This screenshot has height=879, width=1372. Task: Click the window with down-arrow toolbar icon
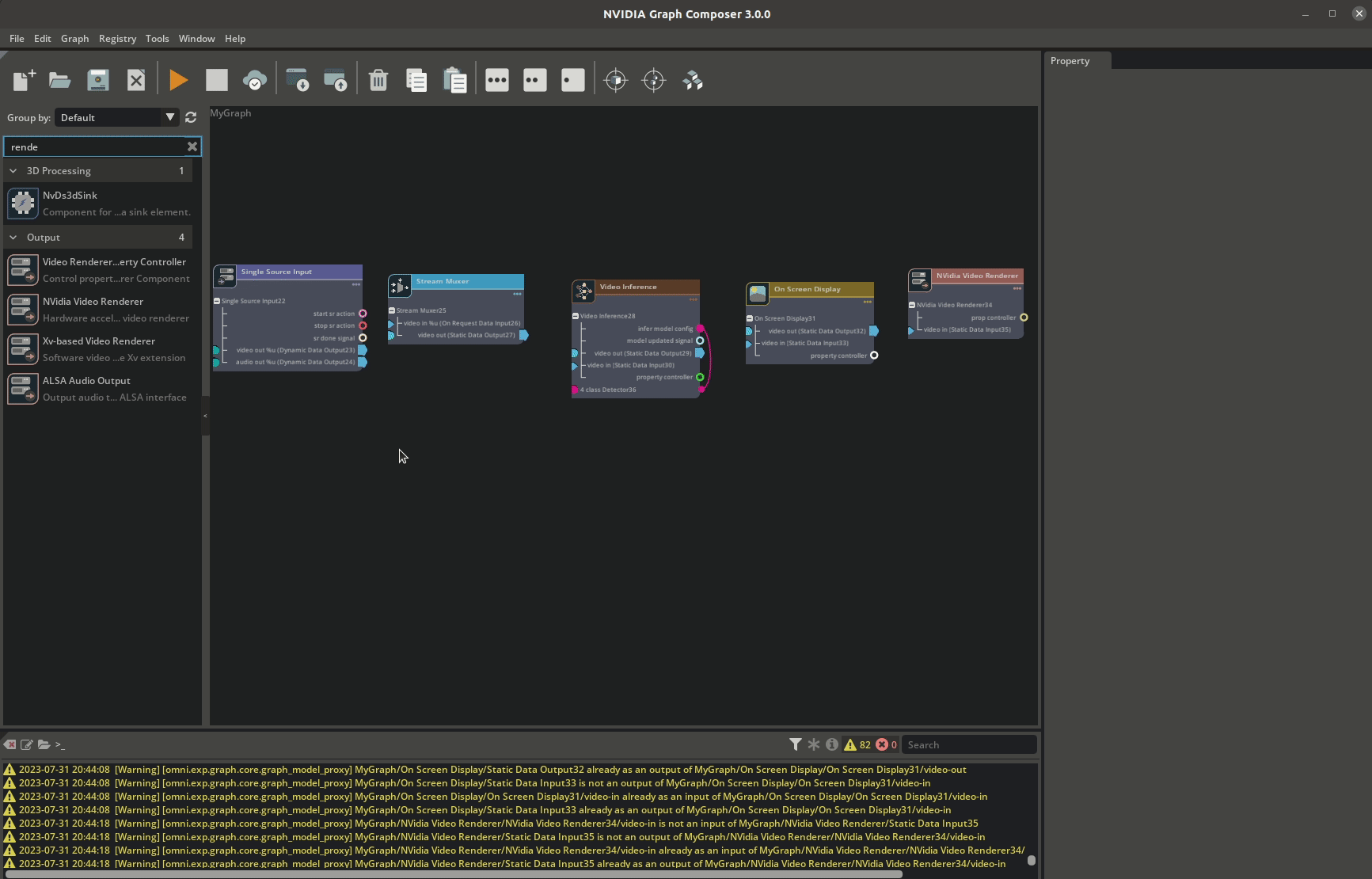click(x=297, y=80)
